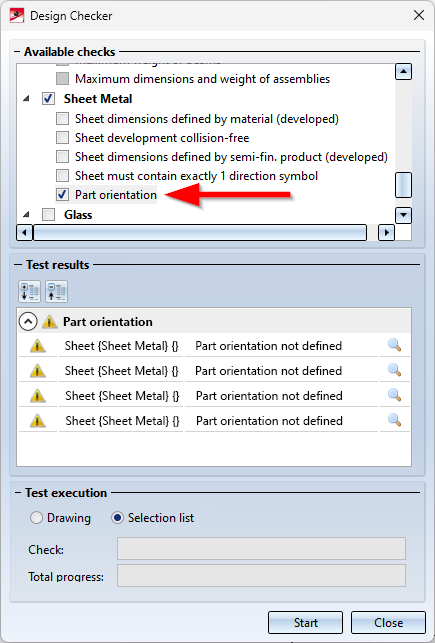Click the scroll down arrow in checks list
The height and width of the screenshot is (643, 435).
point(403,215)
